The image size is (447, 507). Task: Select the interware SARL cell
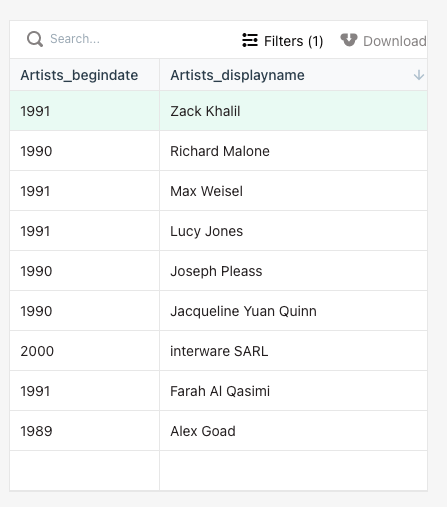293,351
